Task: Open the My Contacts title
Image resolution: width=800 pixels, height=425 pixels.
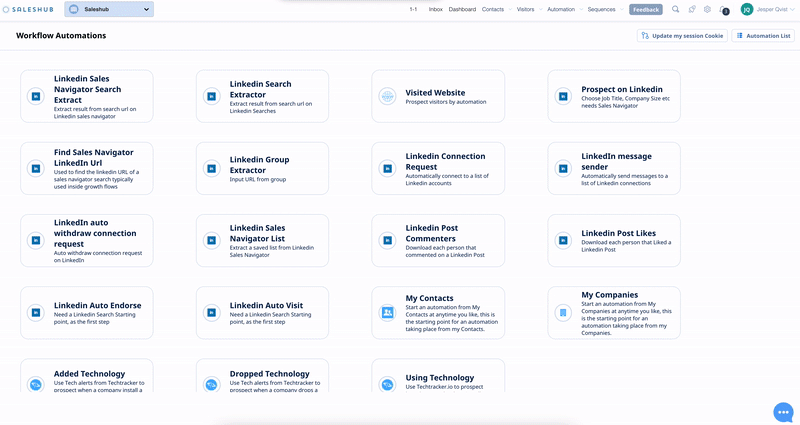Action: click(x=430, y=298)
